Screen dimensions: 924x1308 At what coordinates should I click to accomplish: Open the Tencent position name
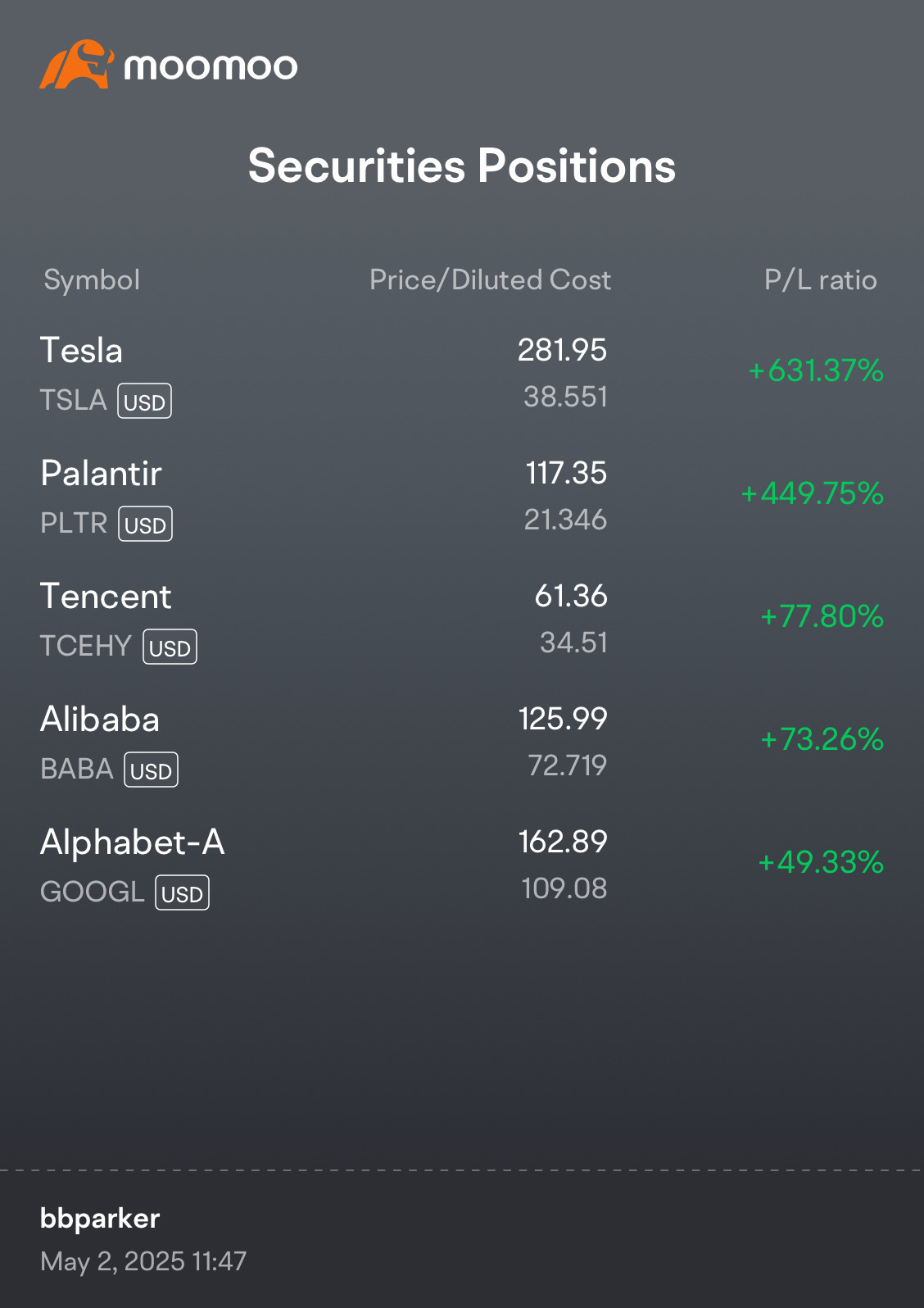point(106,597)
